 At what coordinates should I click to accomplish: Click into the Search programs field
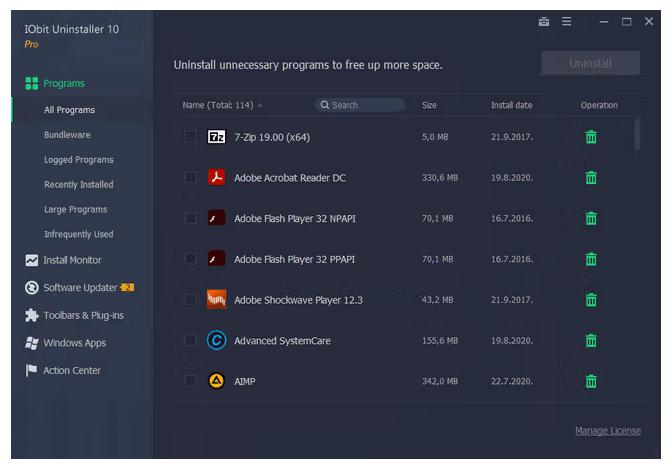coord(362,105)
